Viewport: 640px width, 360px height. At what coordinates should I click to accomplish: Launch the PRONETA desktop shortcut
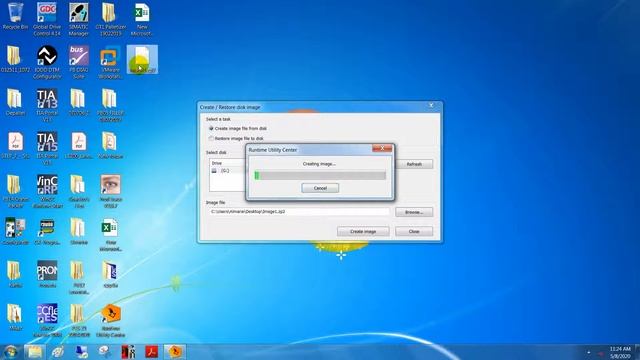(47, 274)
